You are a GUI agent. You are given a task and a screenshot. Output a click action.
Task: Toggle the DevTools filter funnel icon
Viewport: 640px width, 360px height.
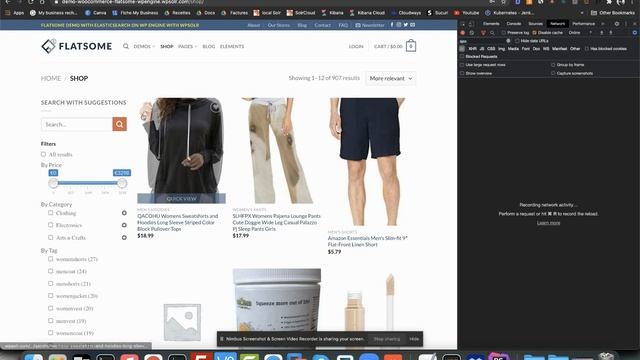coord(483,33)
